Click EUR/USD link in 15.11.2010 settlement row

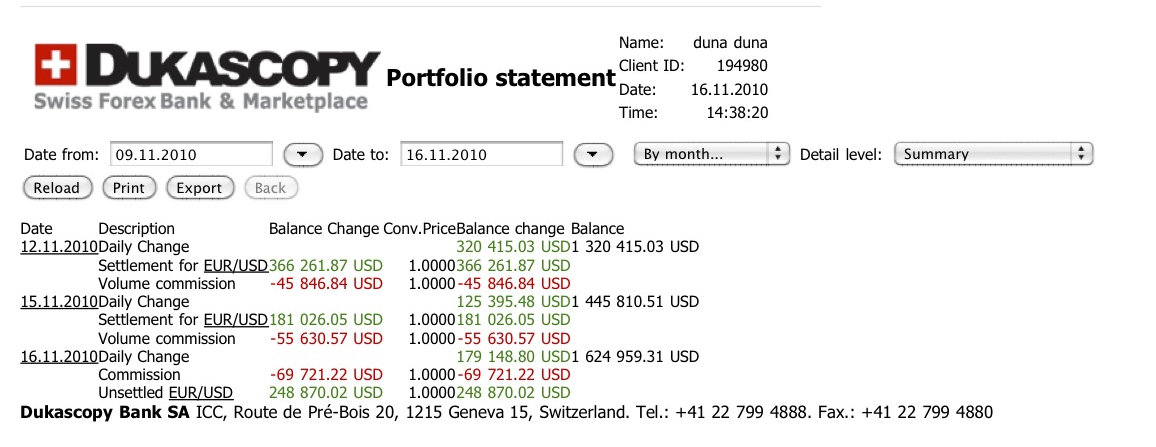click(235, 320)
